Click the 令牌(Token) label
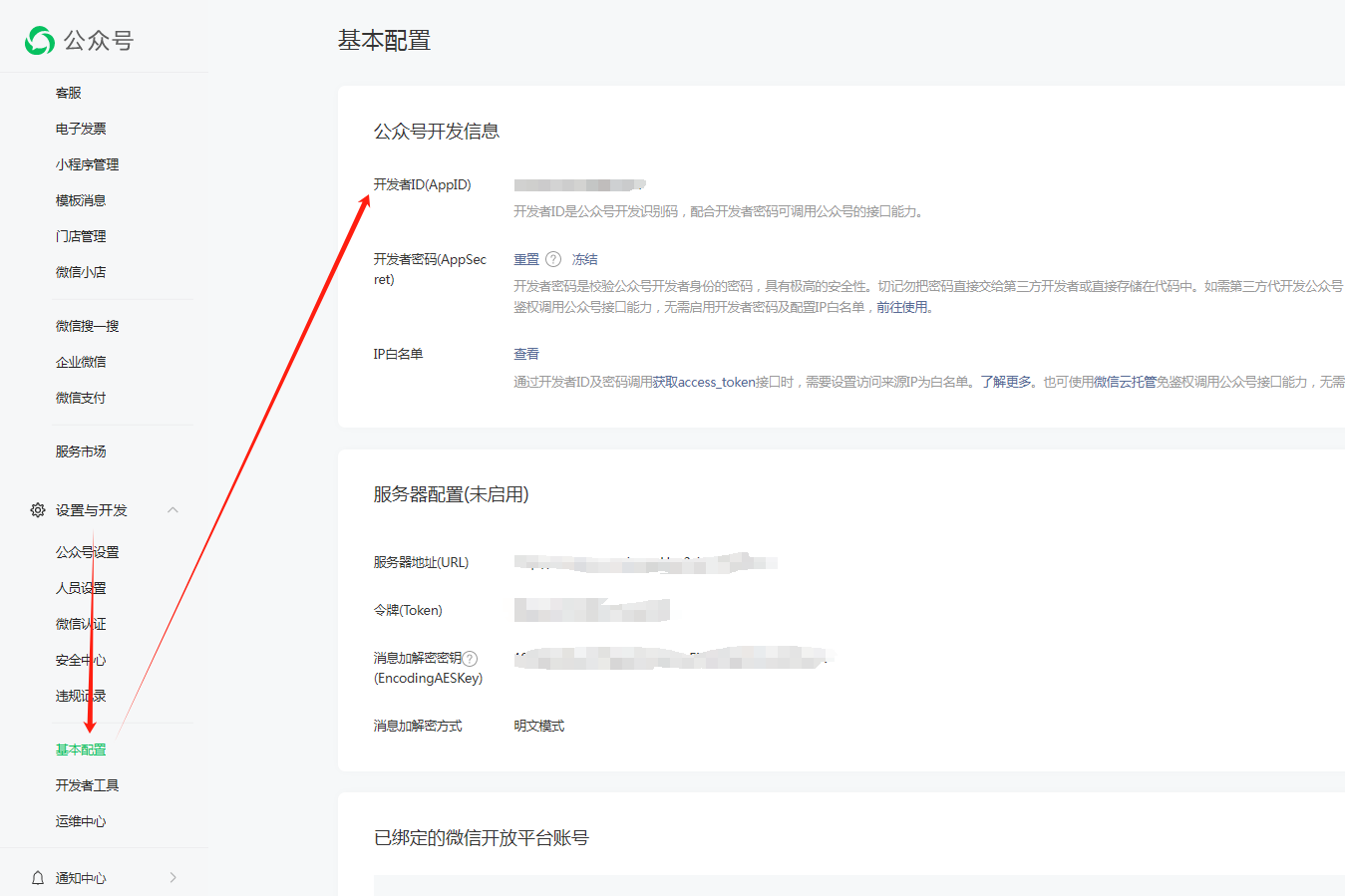Viewport: 1345px width, 896px height. 408,610
